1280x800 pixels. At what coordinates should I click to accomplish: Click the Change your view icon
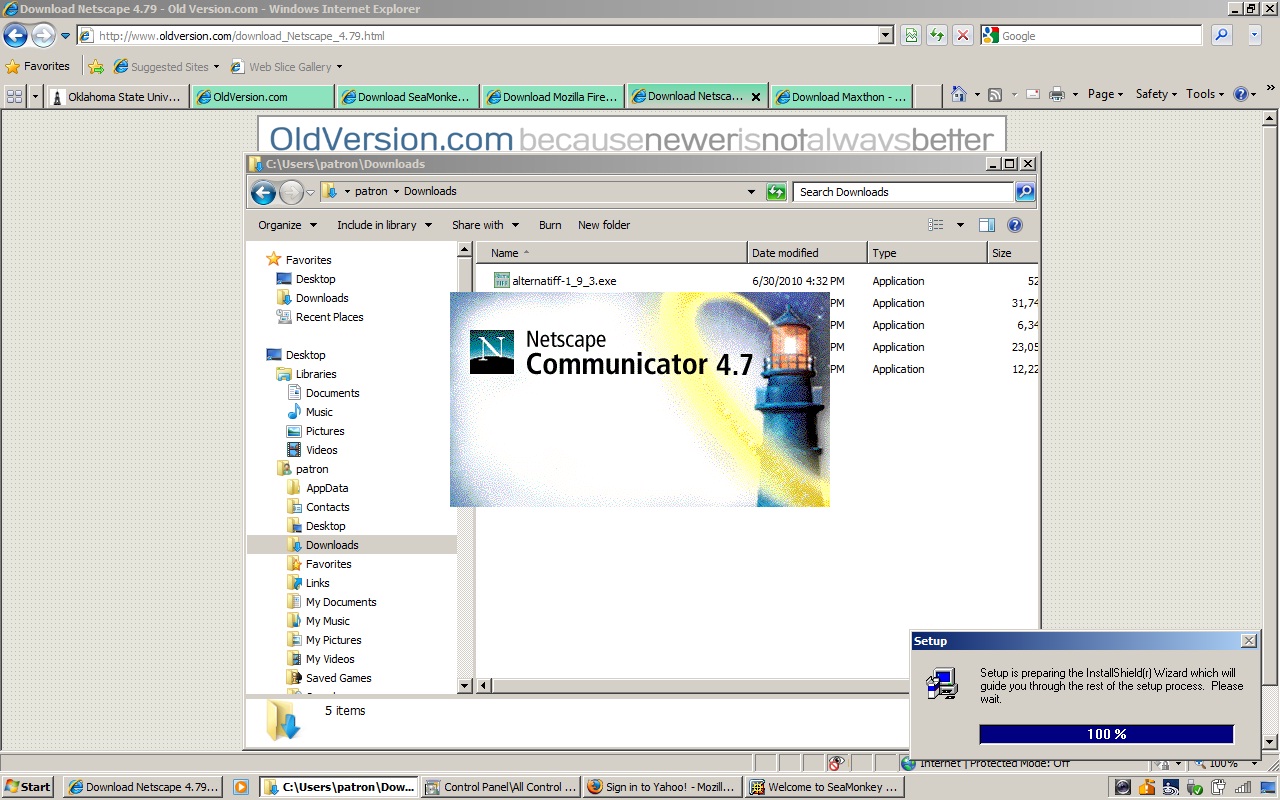(936, 225)
